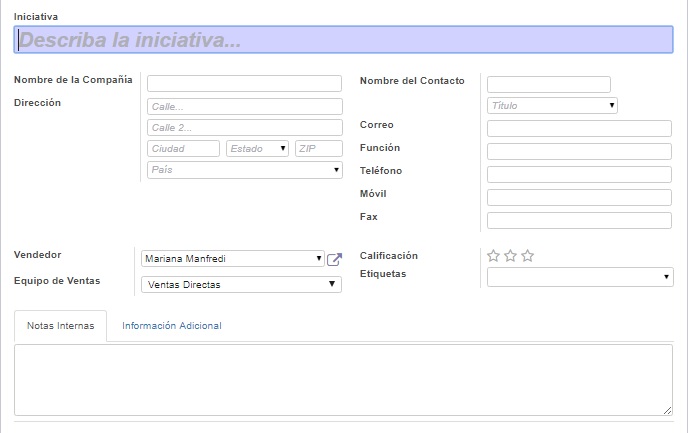The width and height of the screenshot is (688, 433).
Task: Open the Equipo de Ventas dropdown
Action: (x=241, y=284)
